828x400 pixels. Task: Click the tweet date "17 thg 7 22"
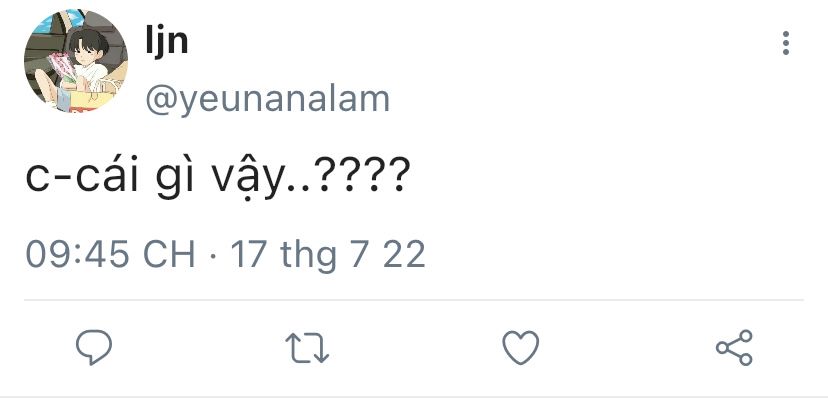[x=328, y=254]
